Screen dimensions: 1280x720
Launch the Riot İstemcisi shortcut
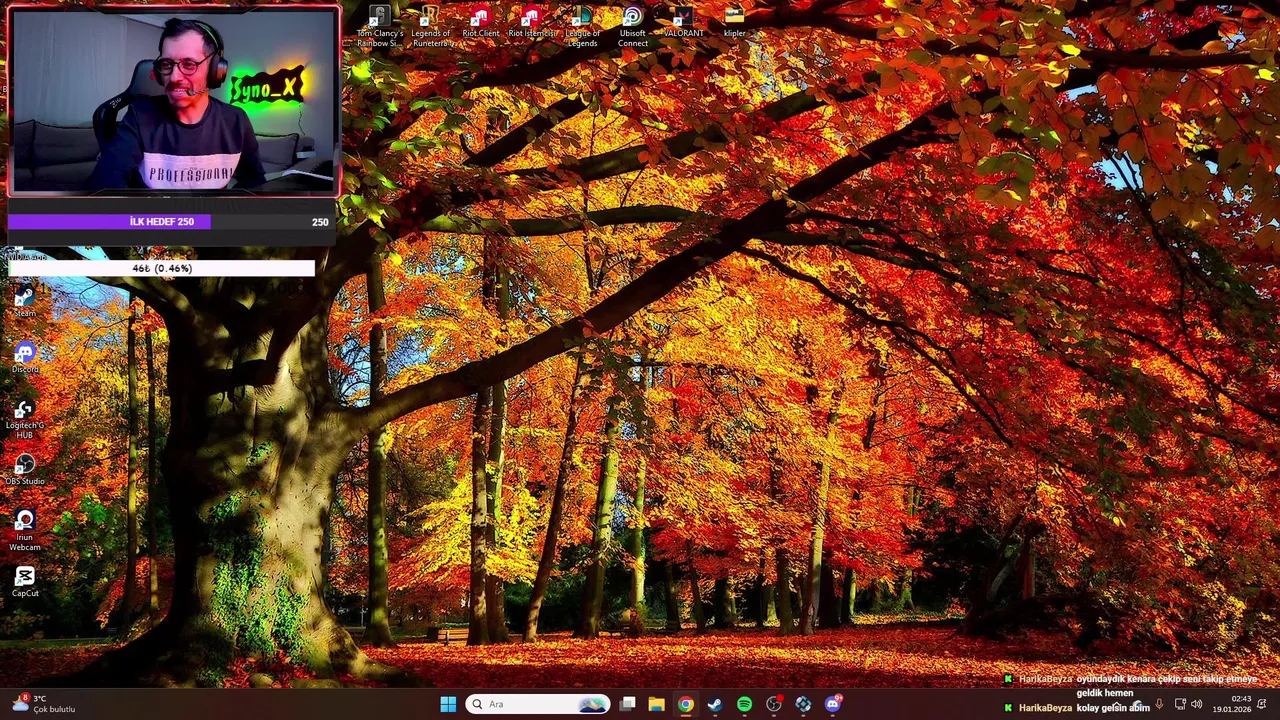click(x=531, y=23)
